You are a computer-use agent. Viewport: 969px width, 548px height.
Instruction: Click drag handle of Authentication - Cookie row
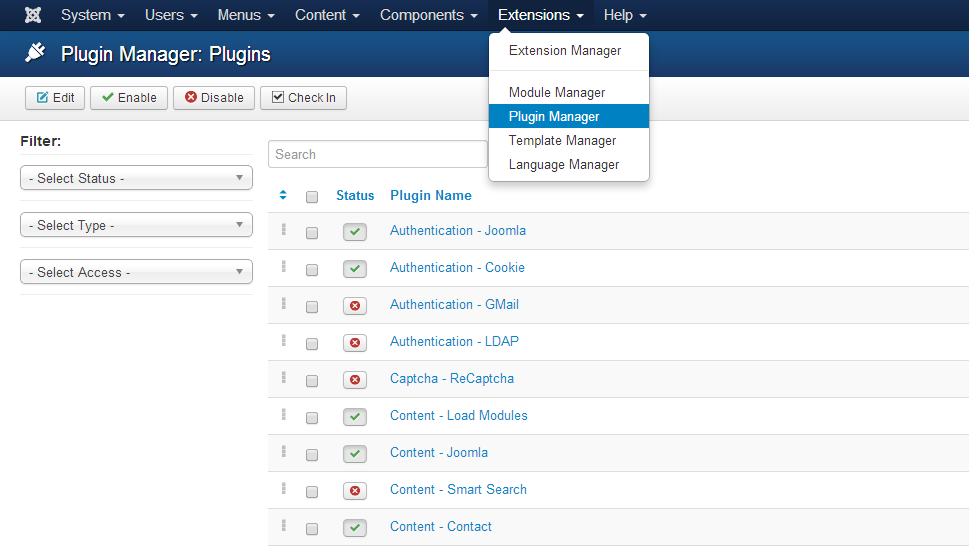284,266
